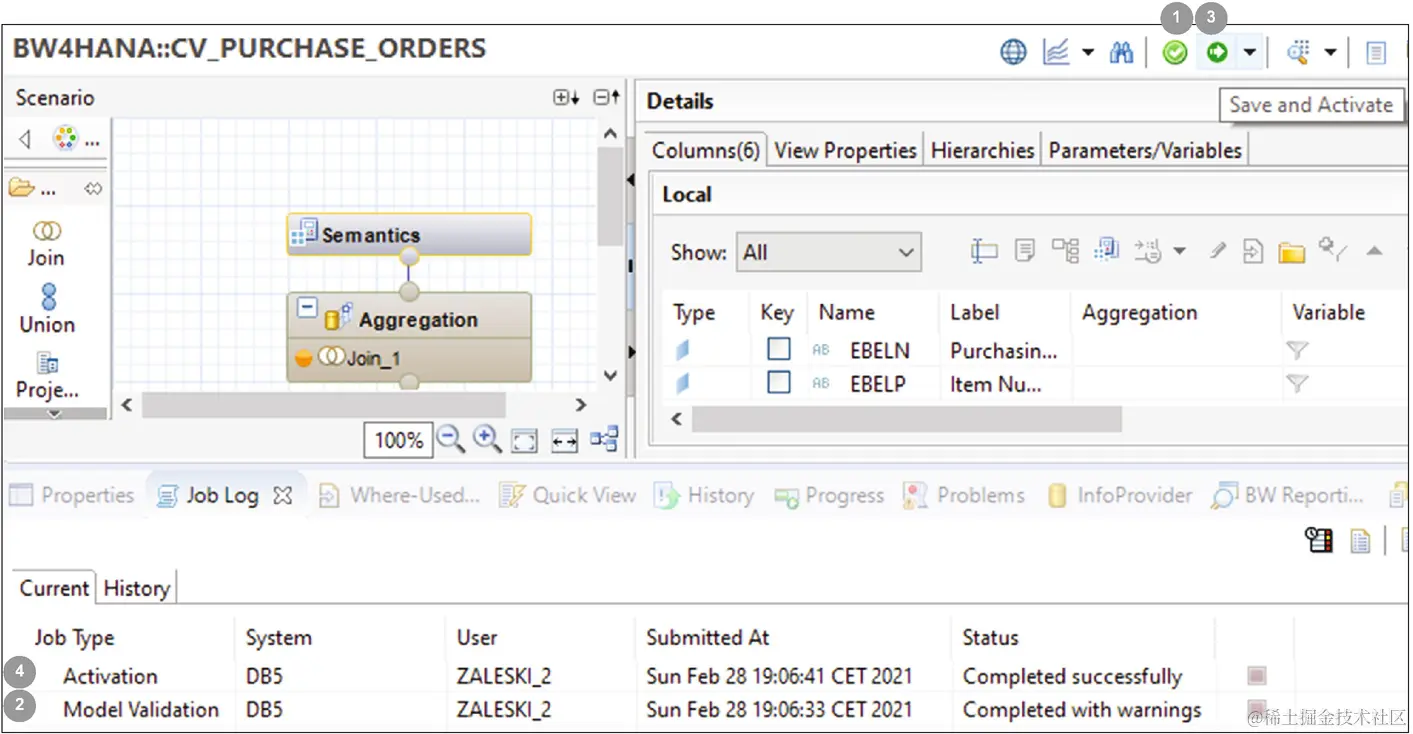
Task: Click the Collapse All icon in Scenario header
Action: point(606,97)
